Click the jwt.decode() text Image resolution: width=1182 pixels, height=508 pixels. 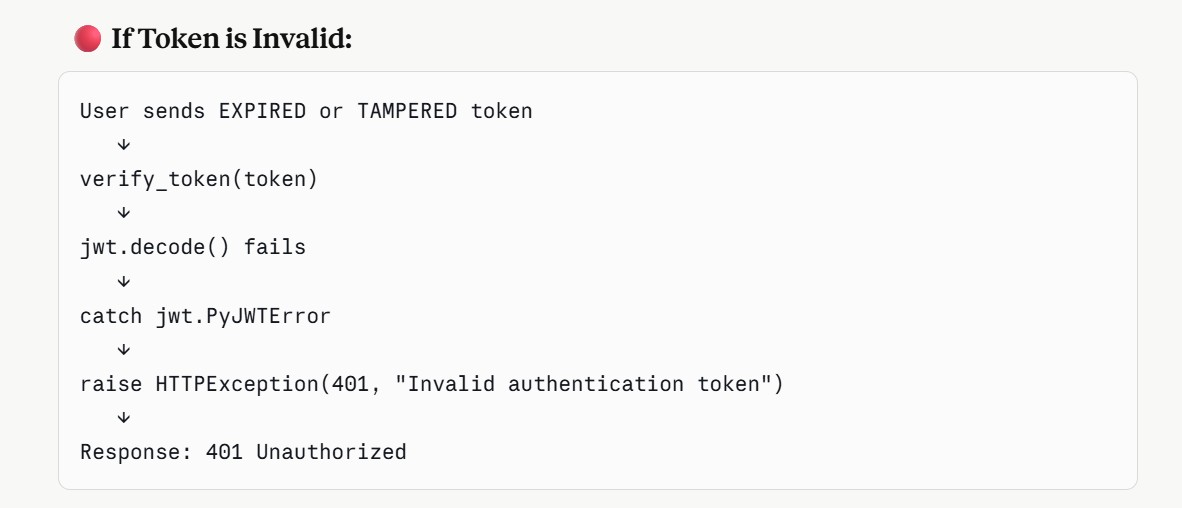click(155, 247)
